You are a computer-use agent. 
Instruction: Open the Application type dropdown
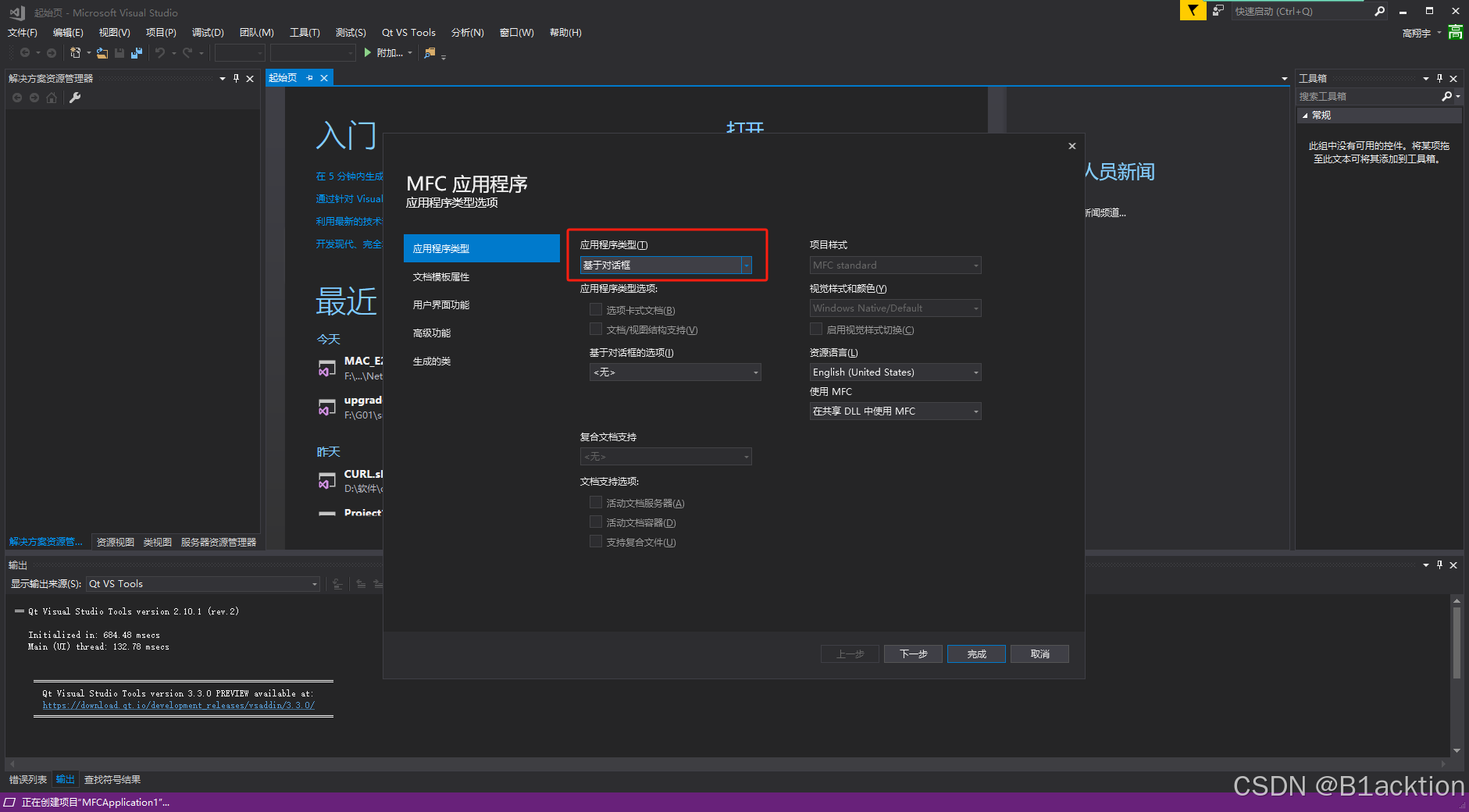666,265
